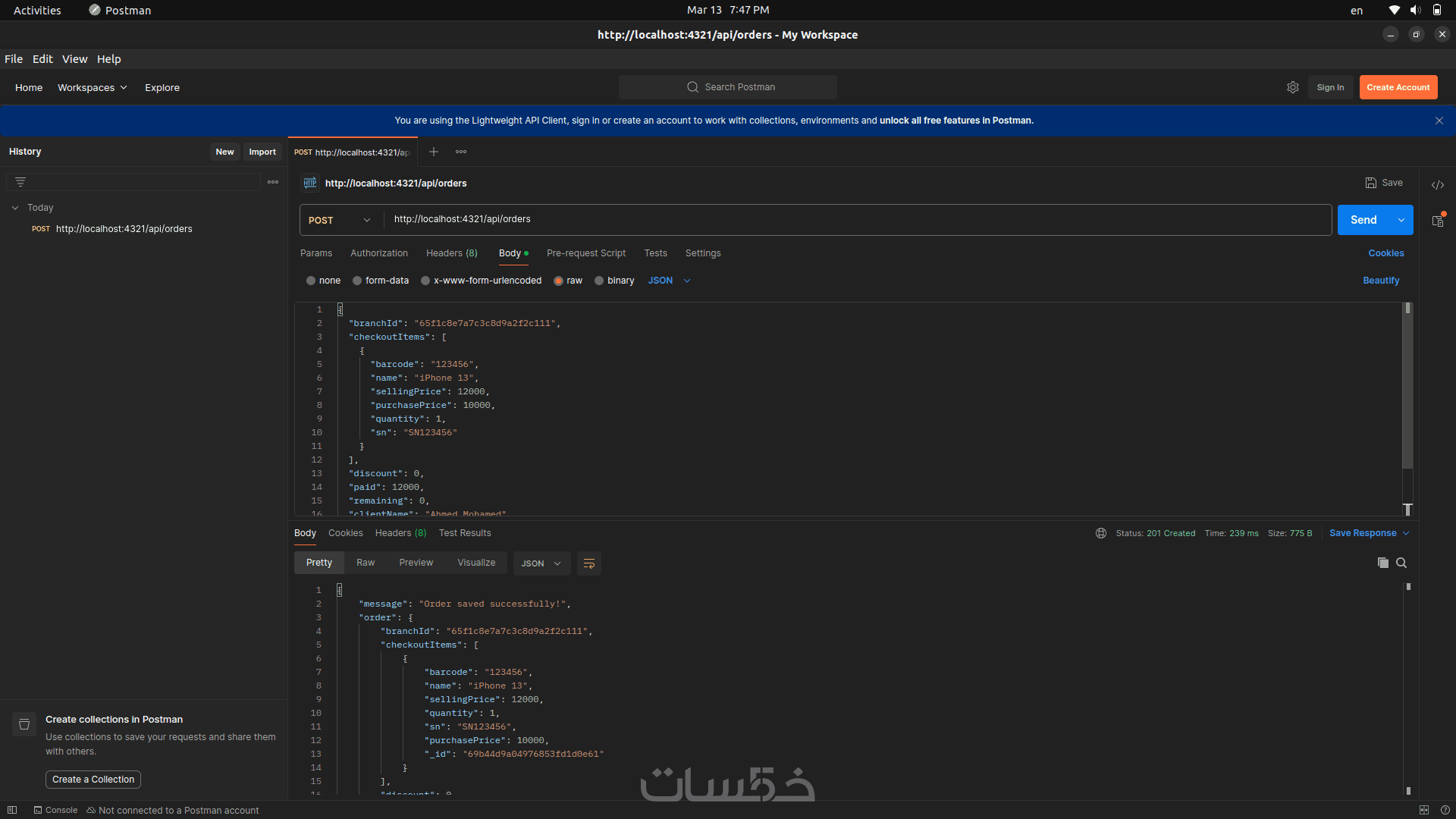Dismiss the blue banner with X icon

coord(1439,121)
